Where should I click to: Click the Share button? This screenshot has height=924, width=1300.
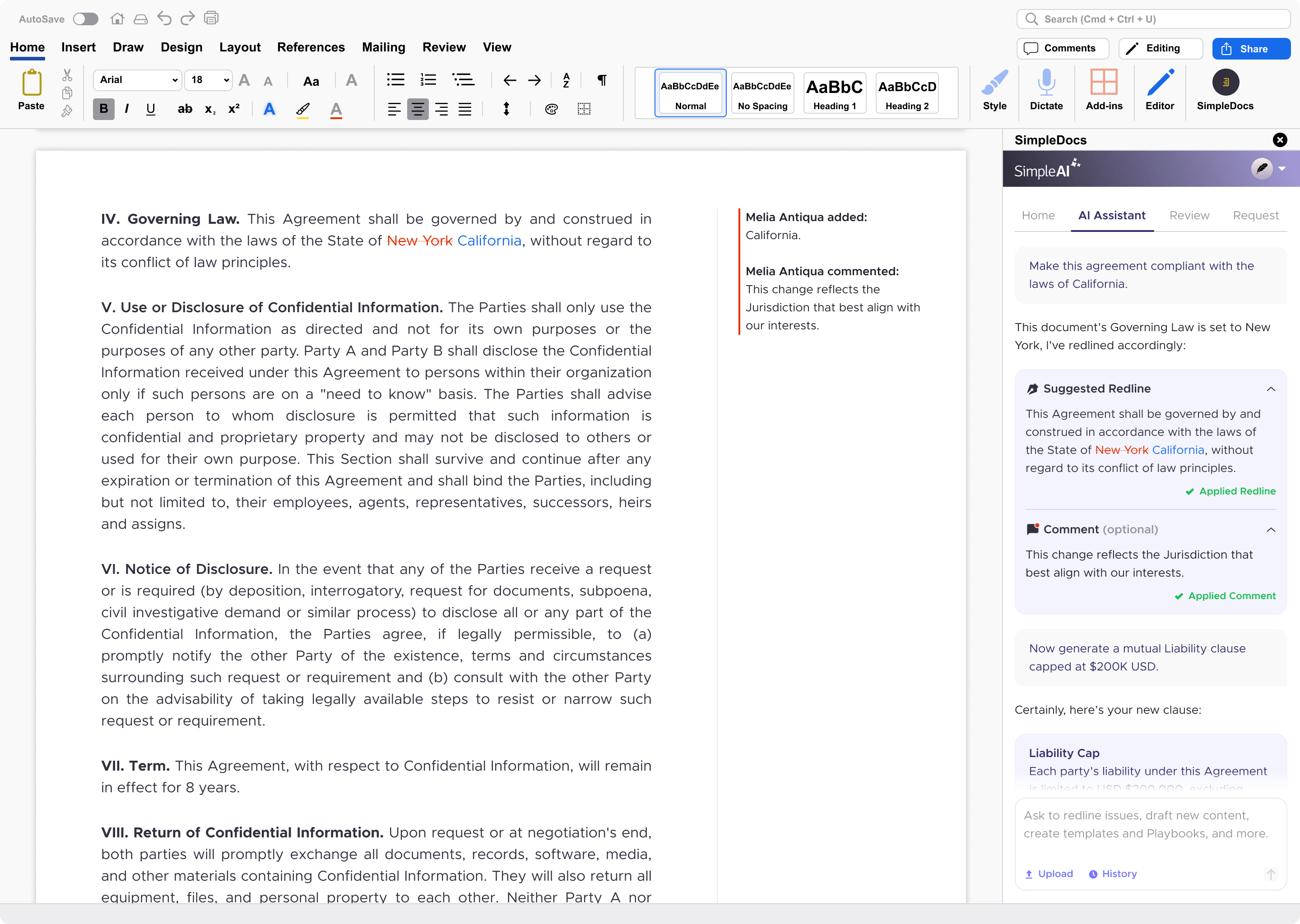click(1251, 49)
